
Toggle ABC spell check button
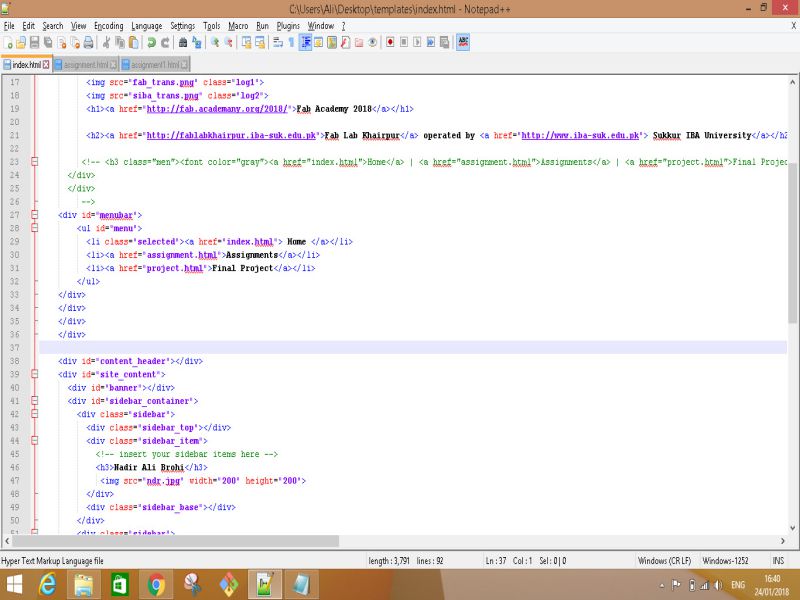[x=463, y=42]
